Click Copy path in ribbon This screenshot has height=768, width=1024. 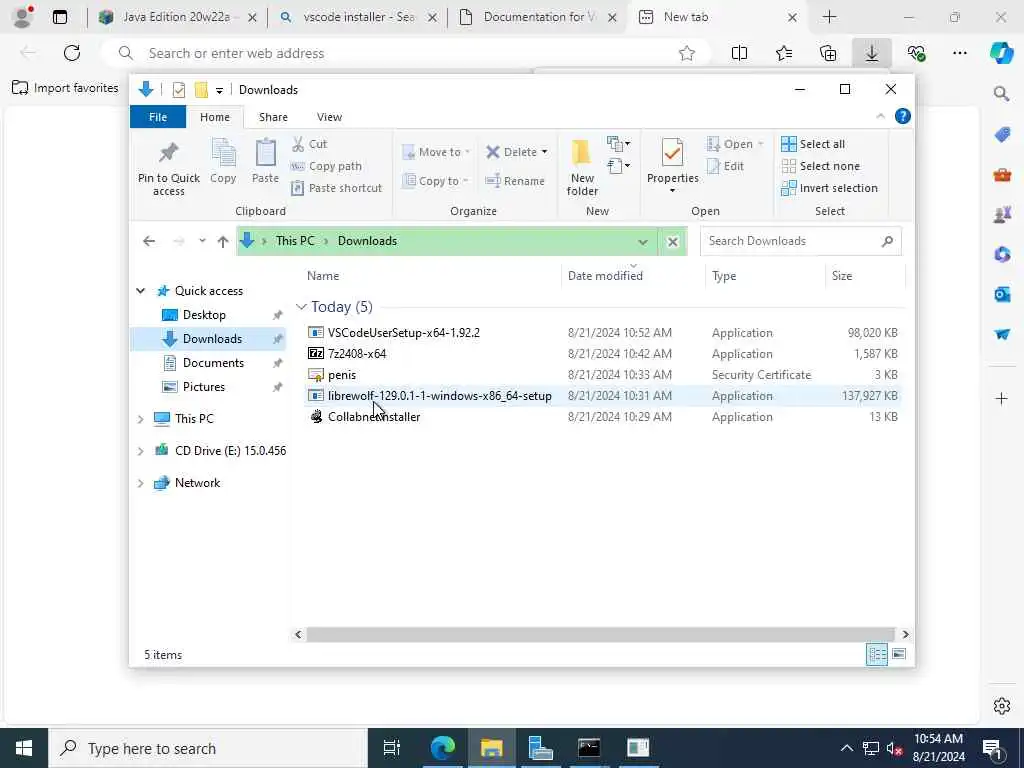click(326, 166)
